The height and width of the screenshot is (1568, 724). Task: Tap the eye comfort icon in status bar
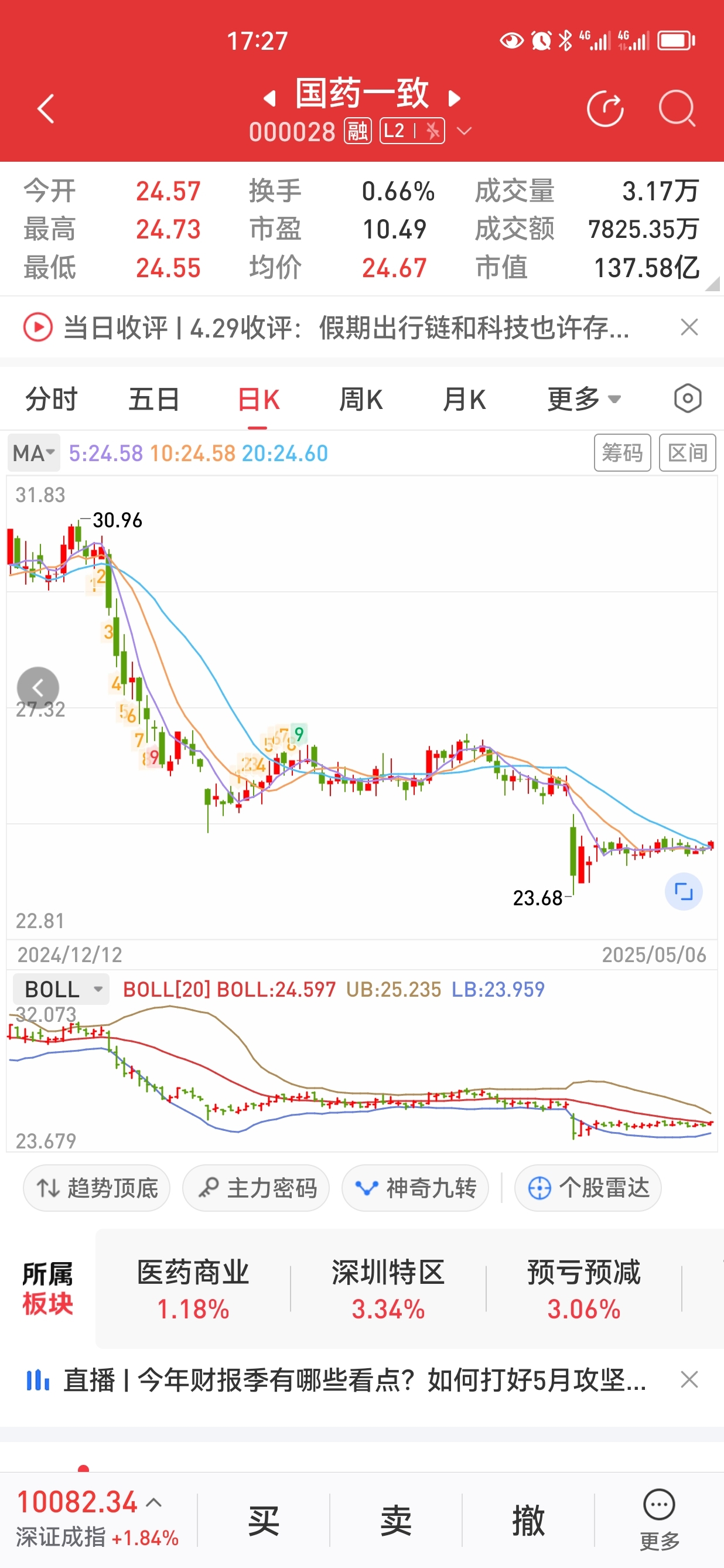tap(511, 41)
